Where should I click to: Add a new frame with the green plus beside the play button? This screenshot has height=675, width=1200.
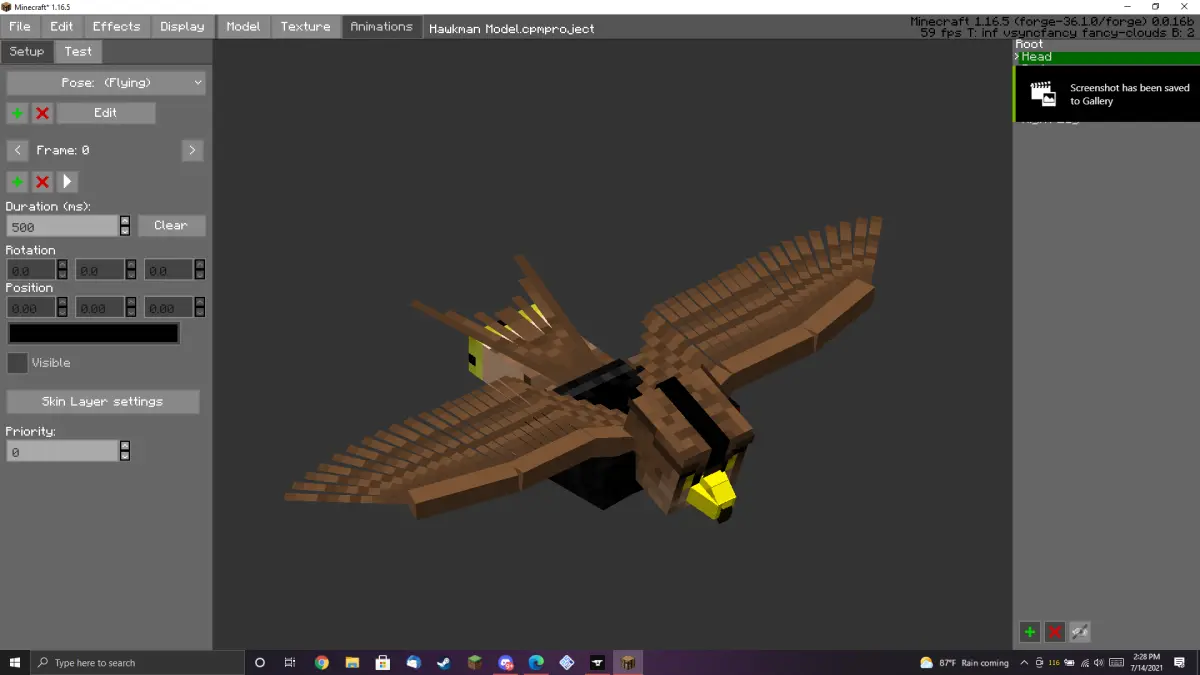tap(17, 181)
